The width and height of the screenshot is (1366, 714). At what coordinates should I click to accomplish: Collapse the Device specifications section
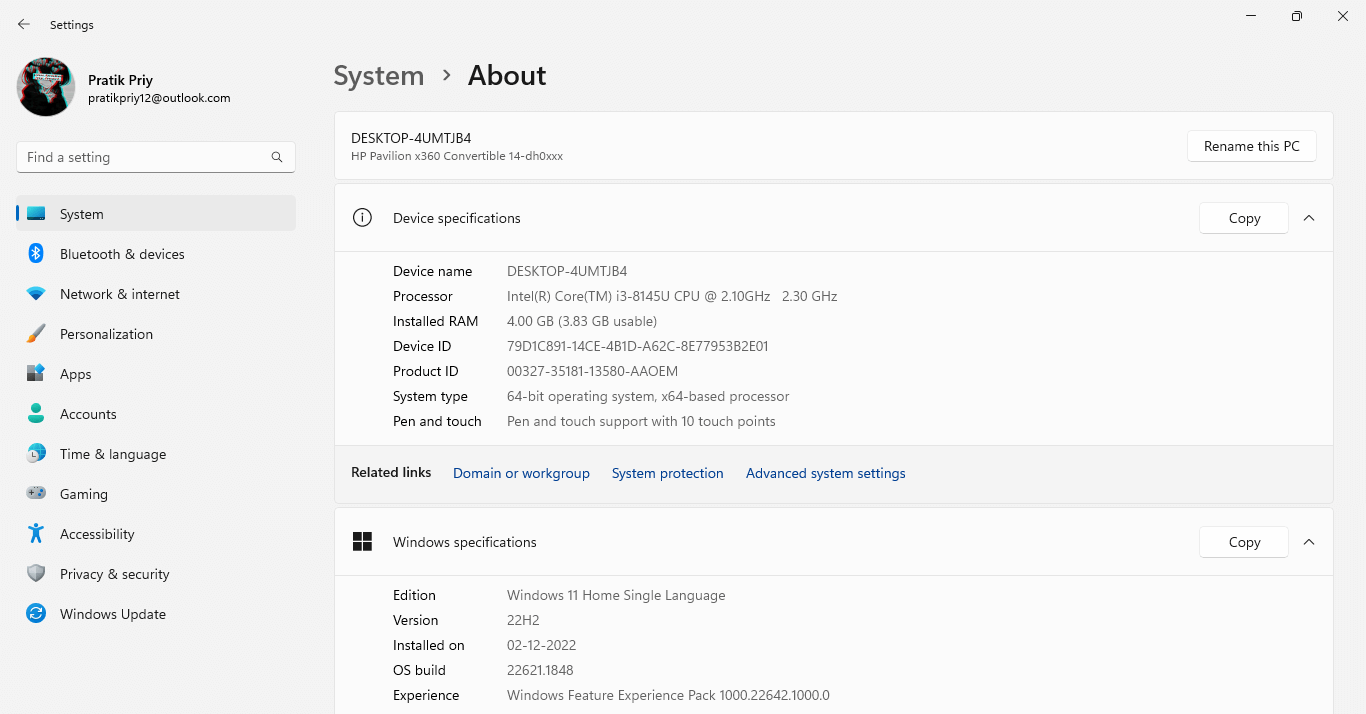(1309, 218)
